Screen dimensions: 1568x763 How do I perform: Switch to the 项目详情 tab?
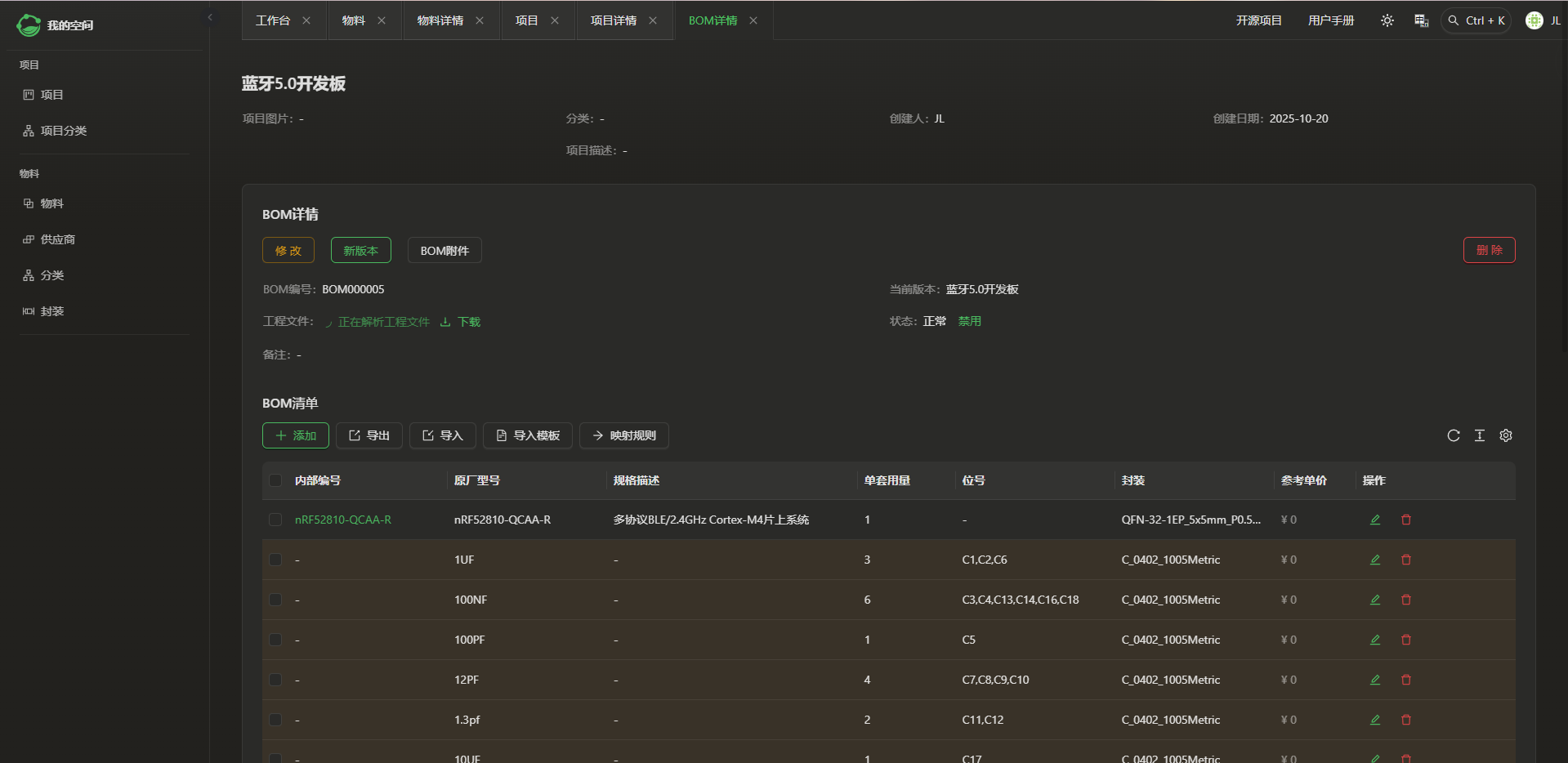(x=613, y=20)
